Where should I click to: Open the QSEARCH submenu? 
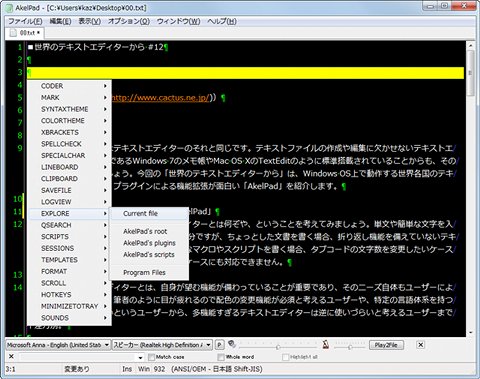(70, 225)
